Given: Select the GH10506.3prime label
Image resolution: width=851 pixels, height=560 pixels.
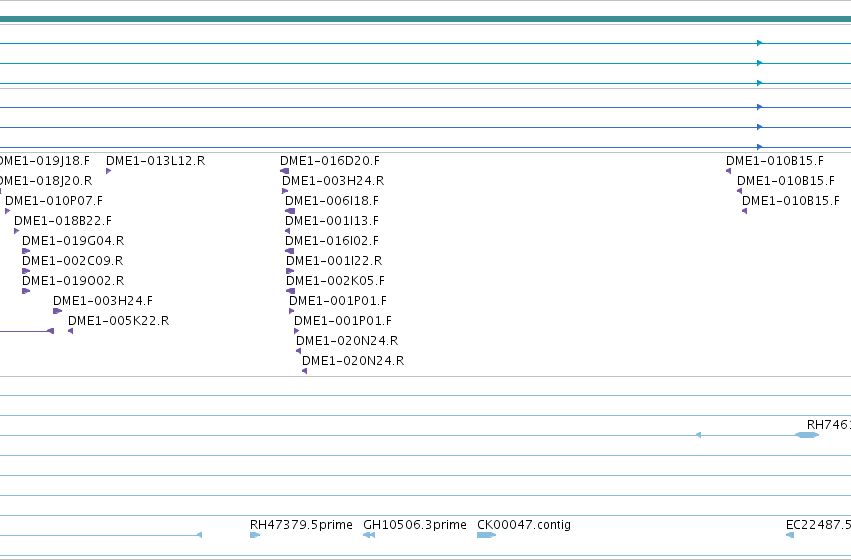Looking at the screenshot, I should 415,525.
